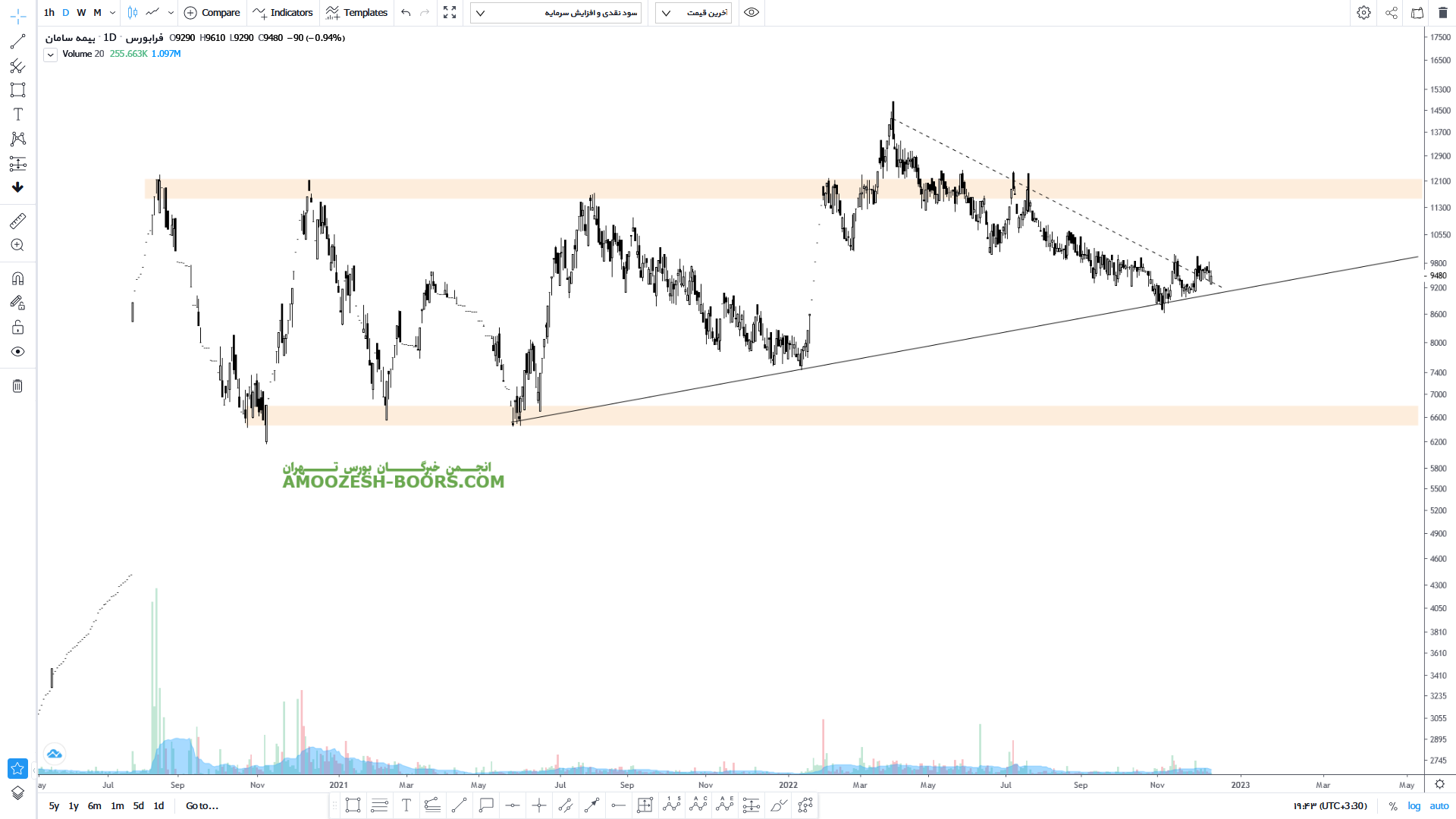The image size is (1456, 819).
Task: Collapse the Volume indicator legend
Action: pyautogui.click(x=50, y=55)
